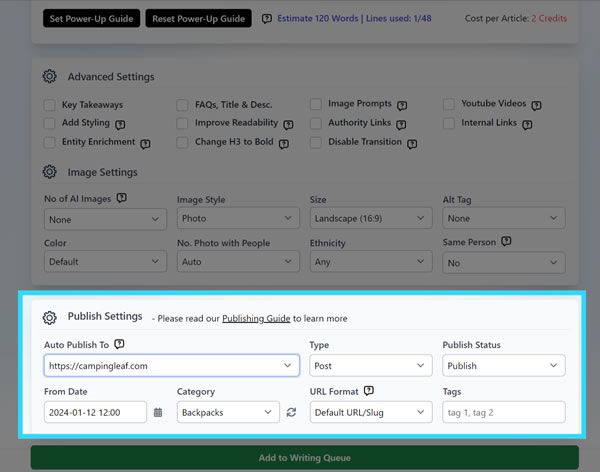Image resolution: width=600 pixels, height=472 pixels.
Task: Open help icon next to Entity Enrichment
Action: 145,144
